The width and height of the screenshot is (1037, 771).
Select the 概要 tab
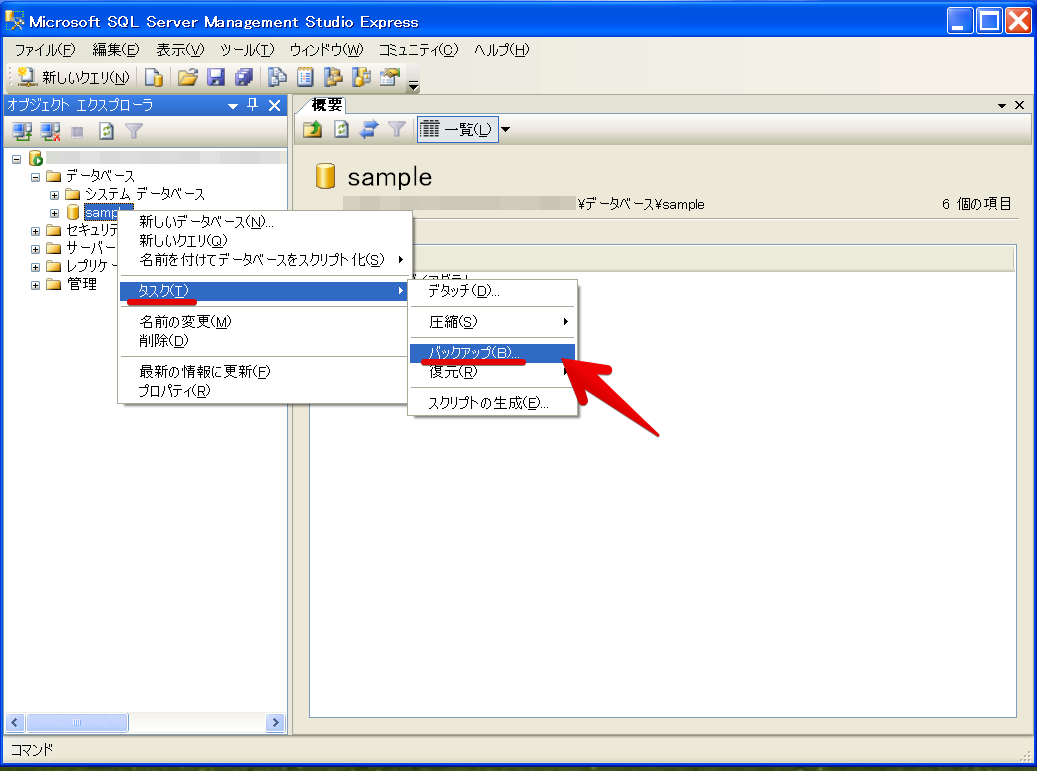pyautogui.click(x=327, y=105)
